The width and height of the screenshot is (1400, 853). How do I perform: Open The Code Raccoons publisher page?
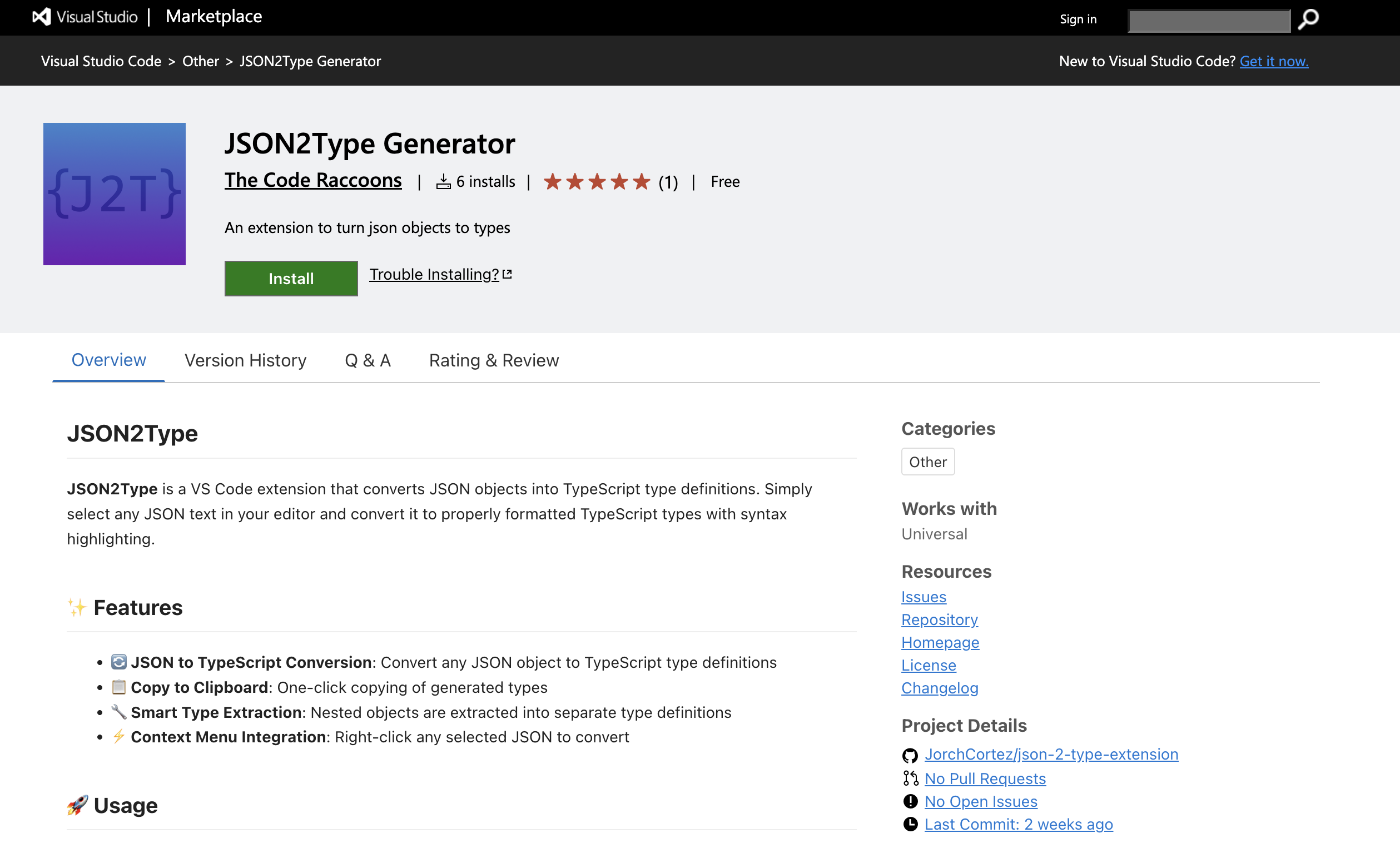[x=312, y=180]
